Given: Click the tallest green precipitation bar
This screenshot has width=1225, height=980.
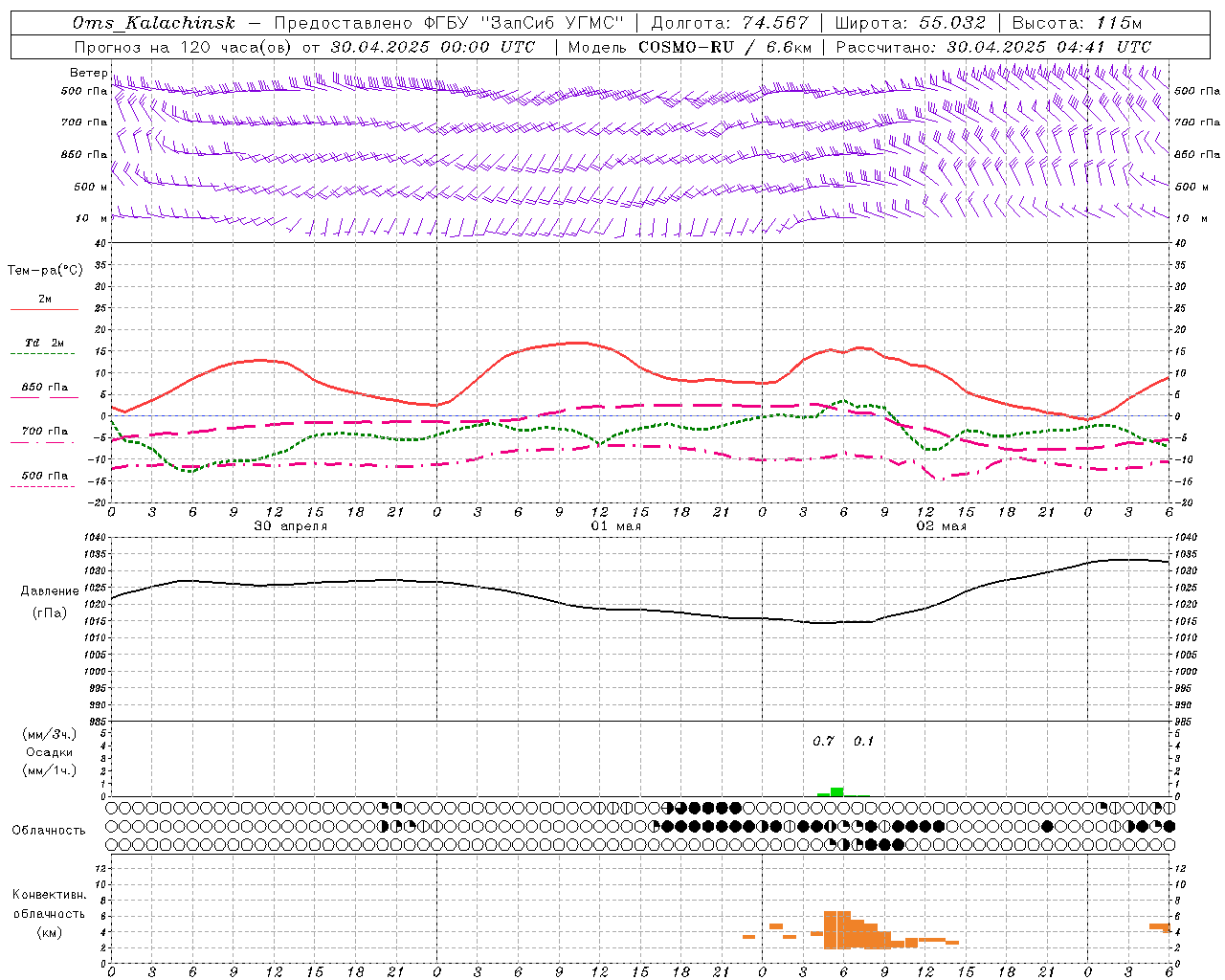Looking at the screenshot, I should point(836,791).
